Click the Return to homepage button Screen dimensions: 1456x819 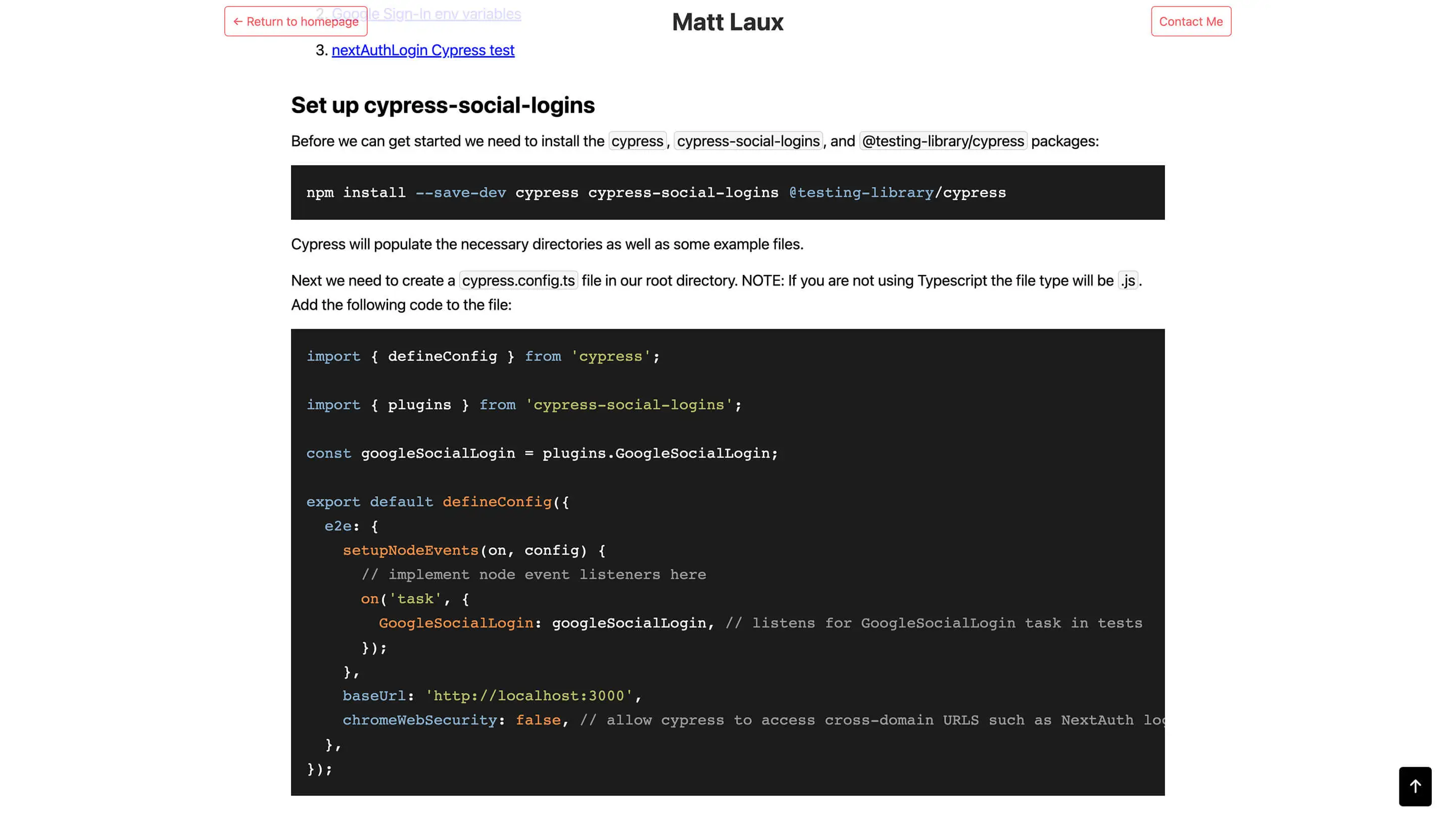pos(296,22)
